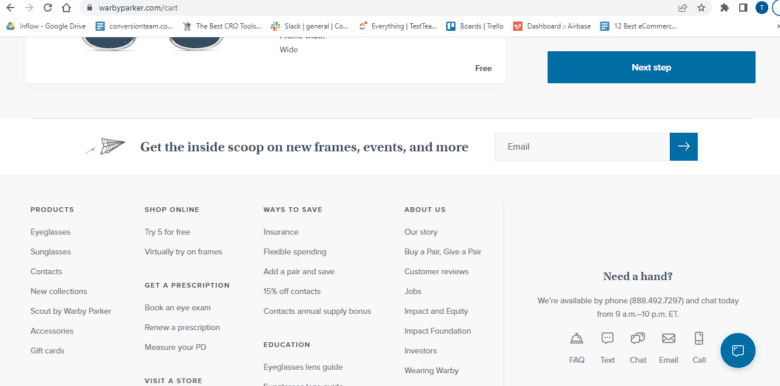Open the 12 Best eCommerce bookmark

[639, 26]
